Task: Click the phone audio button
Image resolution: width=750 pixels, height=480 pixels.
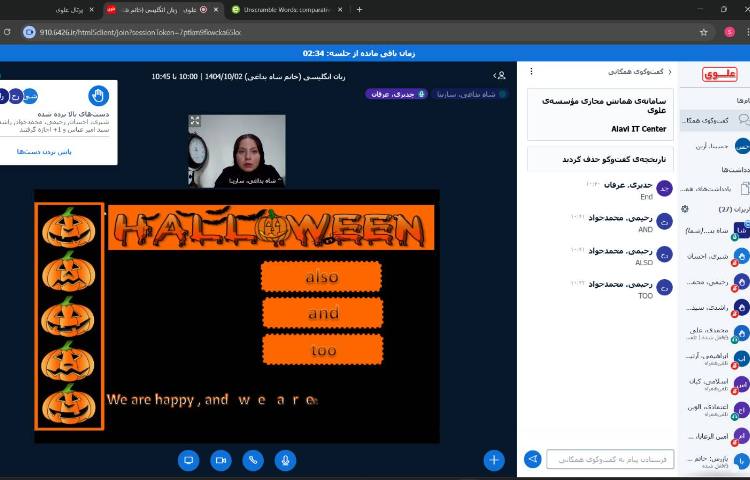Action: point(253,460)
